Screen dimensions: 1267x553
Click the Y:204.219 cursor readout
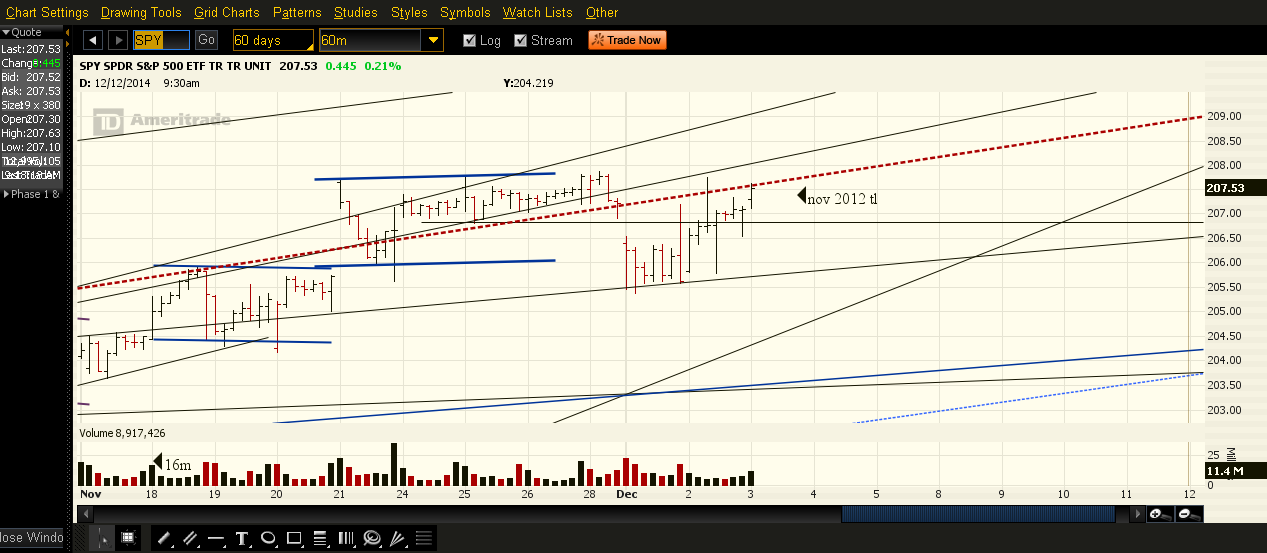(529, 83)
